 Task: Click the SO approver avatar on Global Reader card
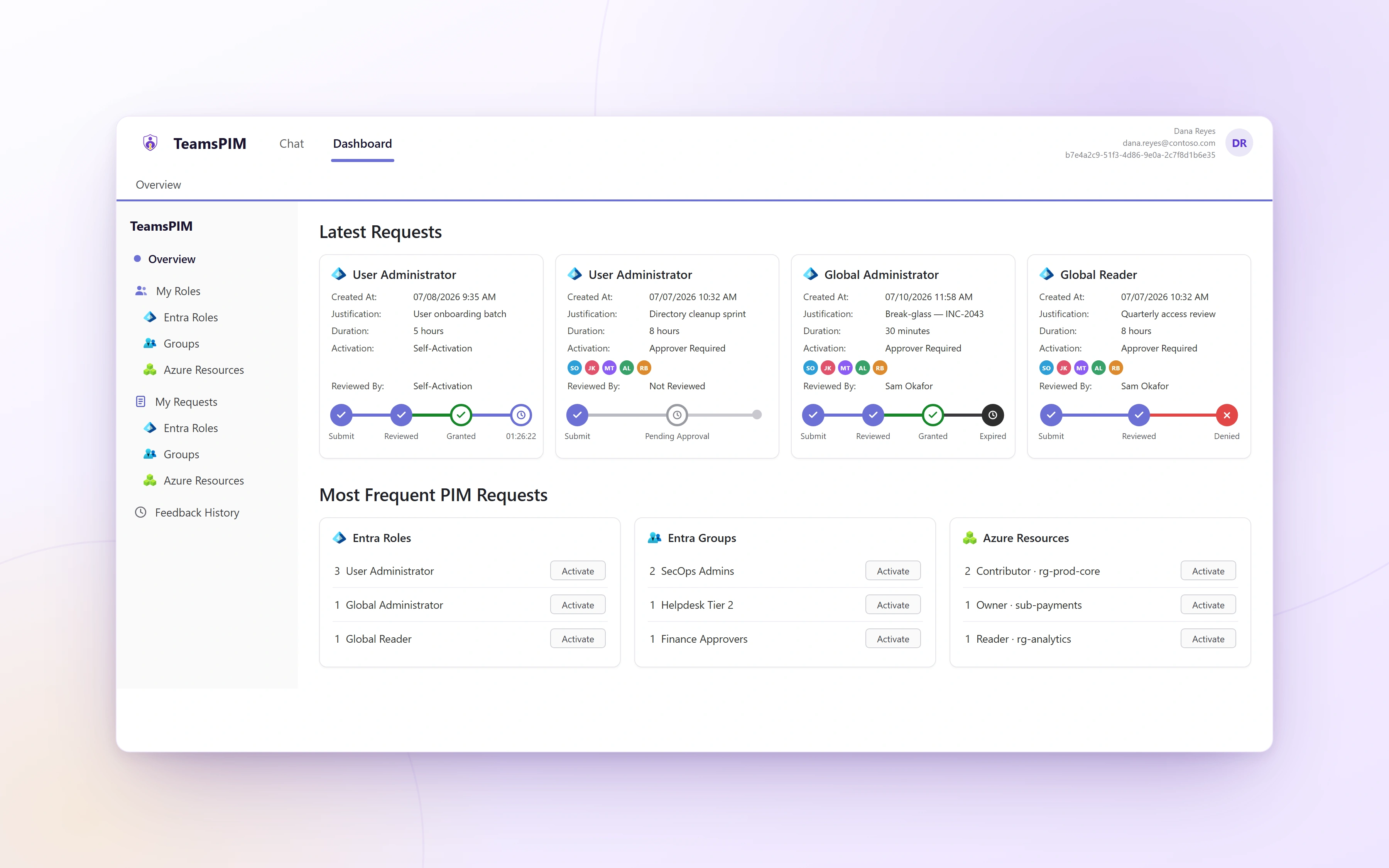pyautogui.click(x=1046, y=368)
